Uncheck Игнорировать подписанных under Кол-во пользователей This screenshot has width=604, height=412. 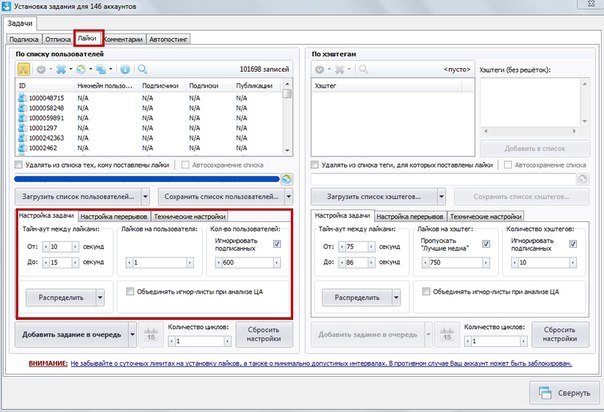277,244
